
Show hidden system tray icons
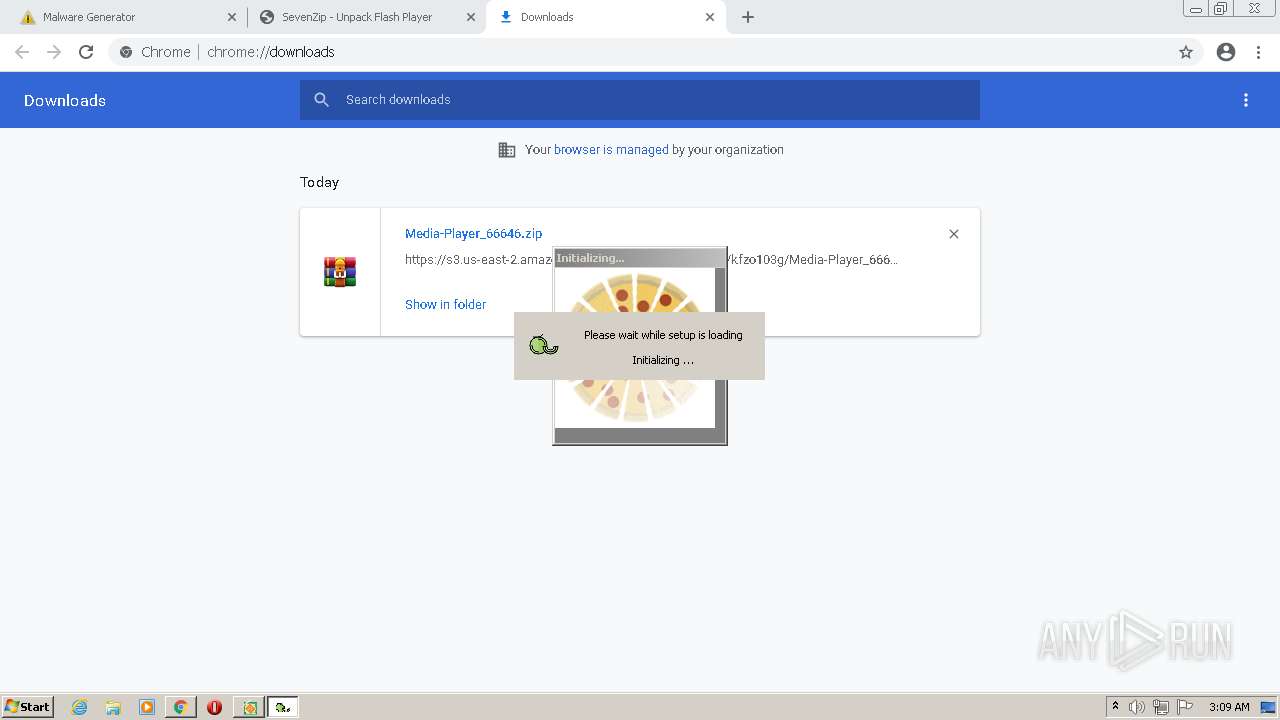1115,707
